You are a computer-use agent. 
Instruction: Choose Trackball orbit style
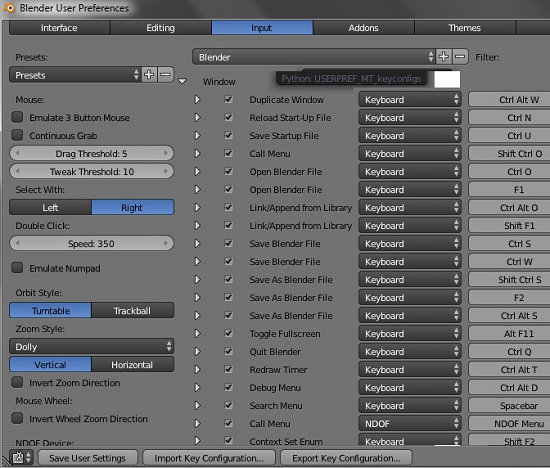click(133, 310)
